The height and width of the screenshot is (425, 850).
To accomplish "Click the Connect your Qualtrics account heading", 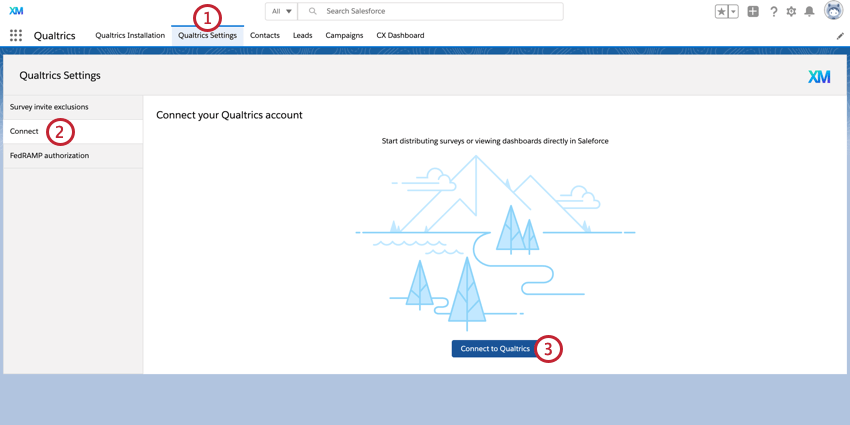I will point(229,115).
